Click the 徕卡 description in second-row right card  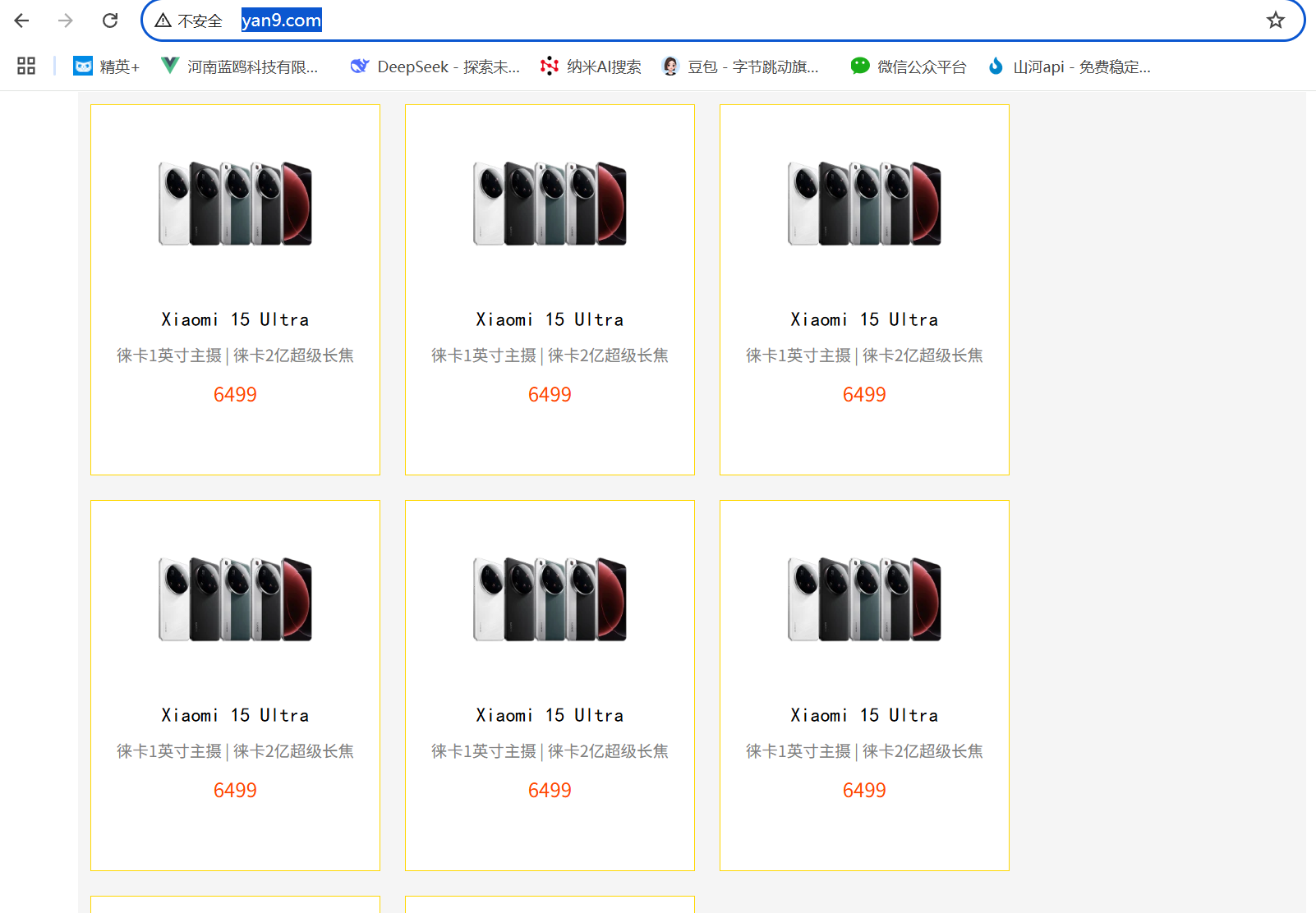pos(864,751)
